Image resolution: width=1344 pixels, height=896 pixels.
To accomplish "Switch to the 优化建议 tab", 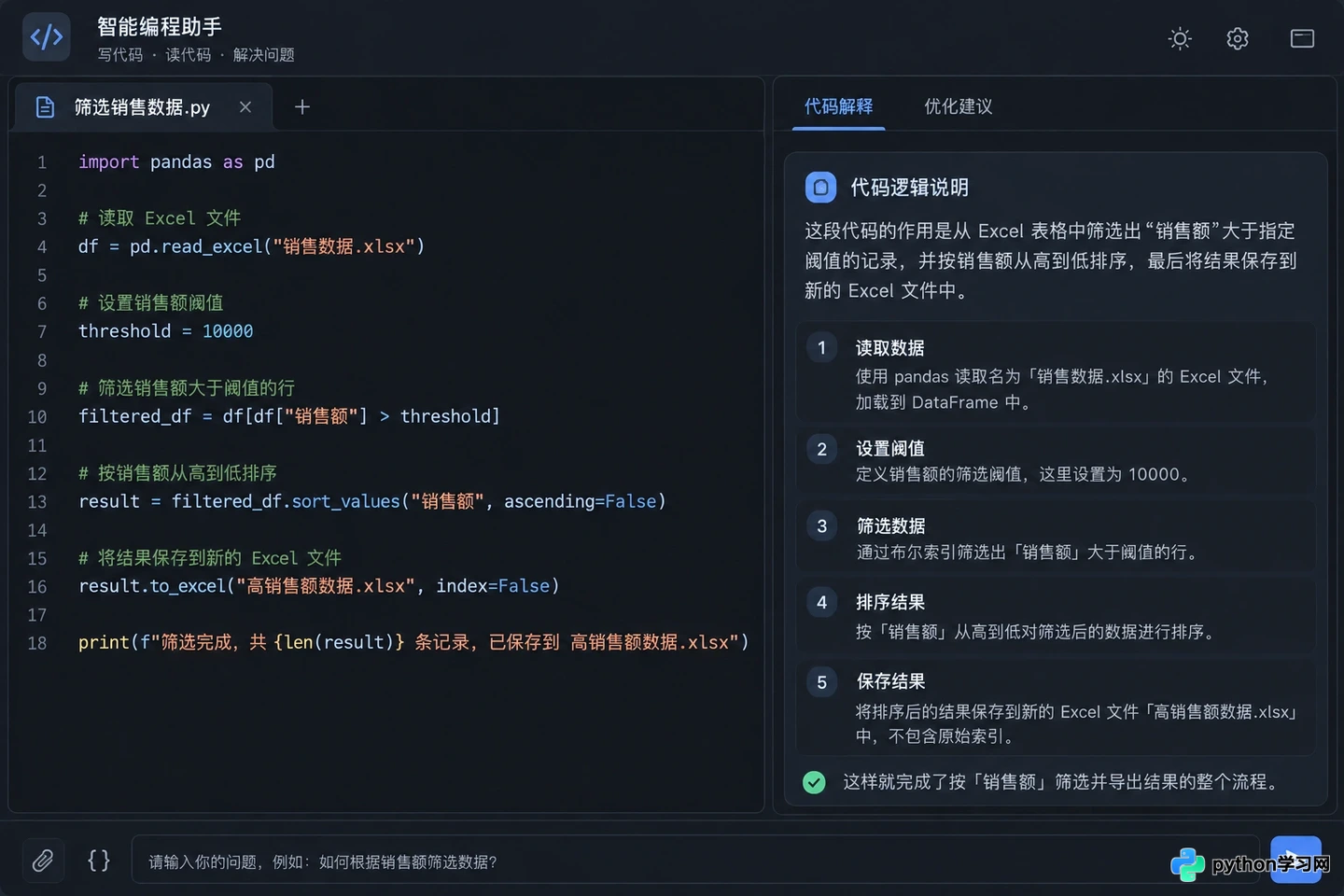I will point(959,106).
